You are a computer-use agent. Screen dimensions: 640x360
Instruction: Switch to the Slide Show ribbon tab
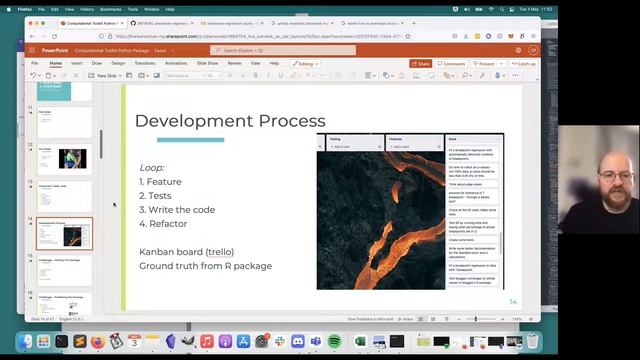[x=207, y=63]
